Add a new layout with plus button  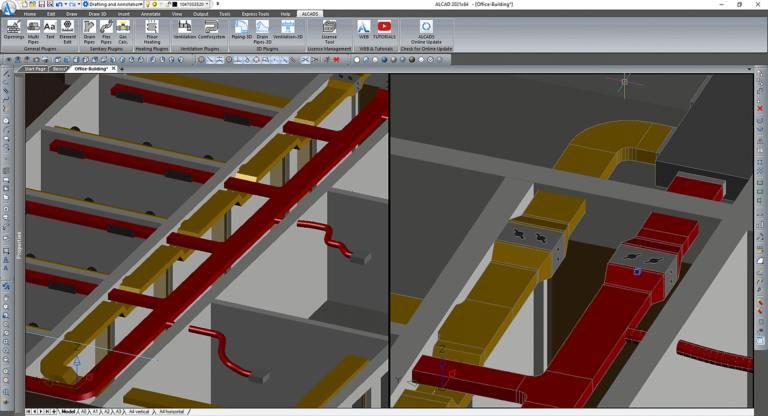[53, 412]
